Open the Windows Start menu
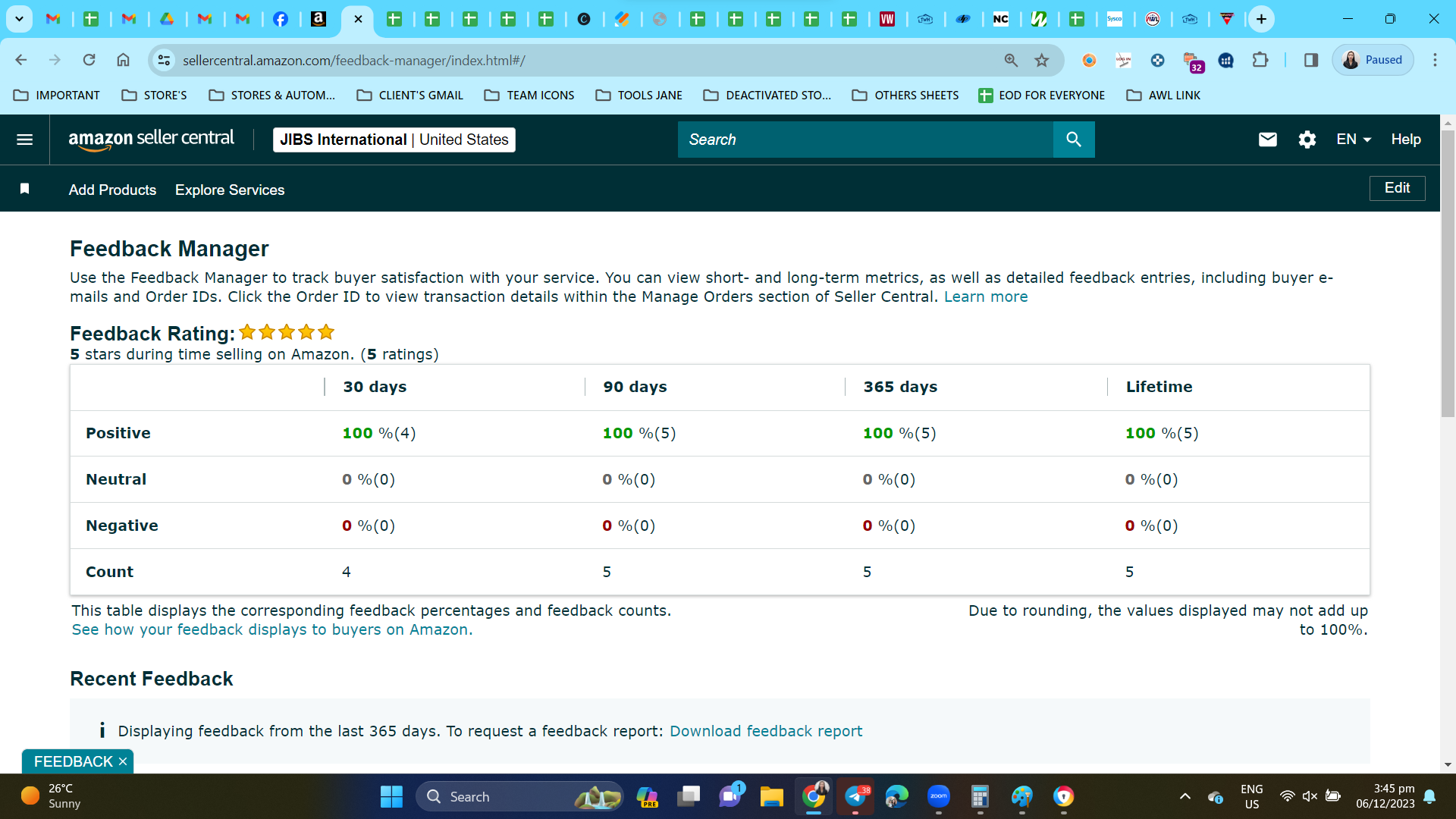Image resolution: width=1456 pixels, height=819 pixels. [391, 796]
